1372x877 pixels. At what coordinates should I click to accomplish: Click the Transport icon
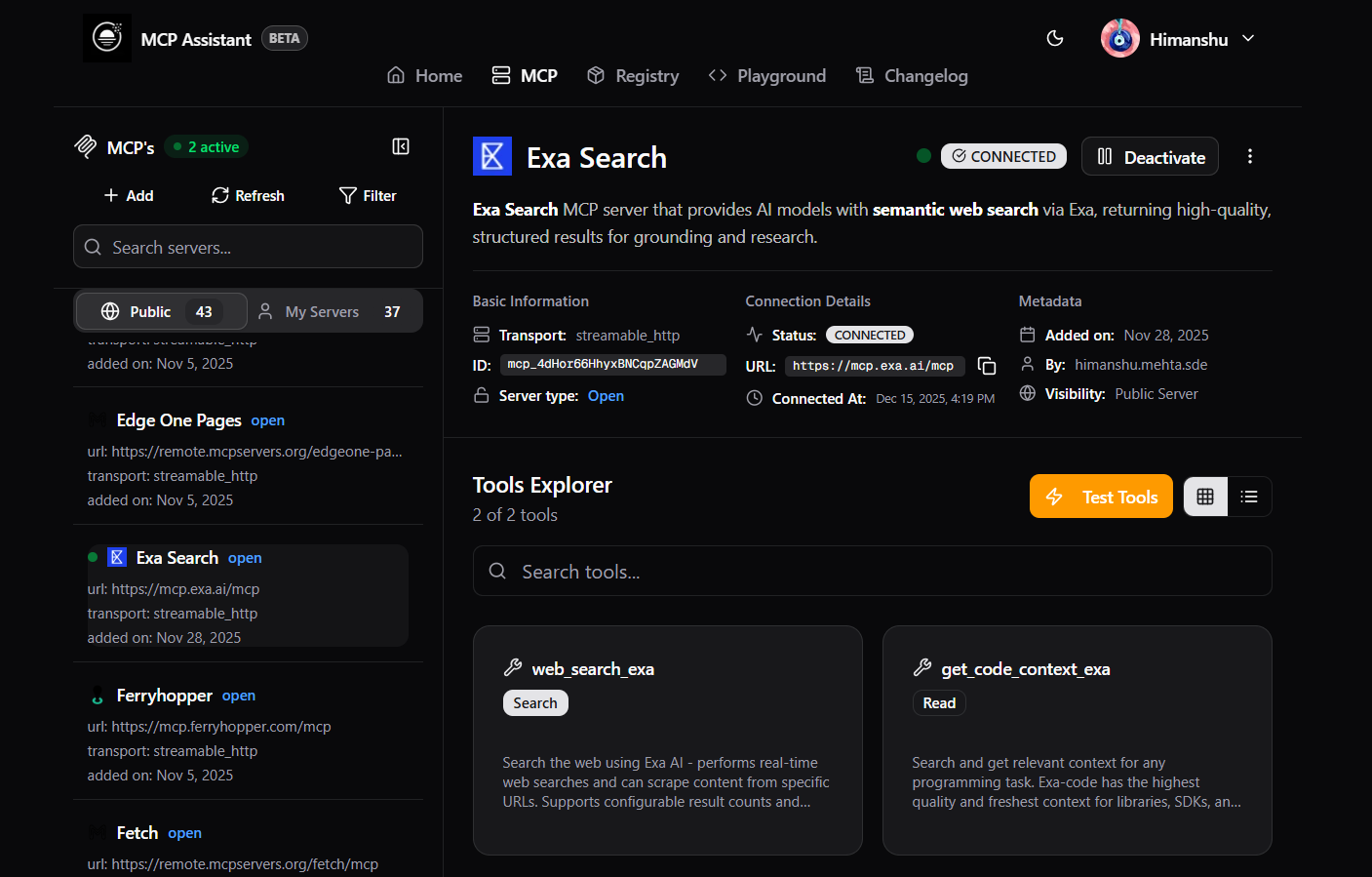482,335
